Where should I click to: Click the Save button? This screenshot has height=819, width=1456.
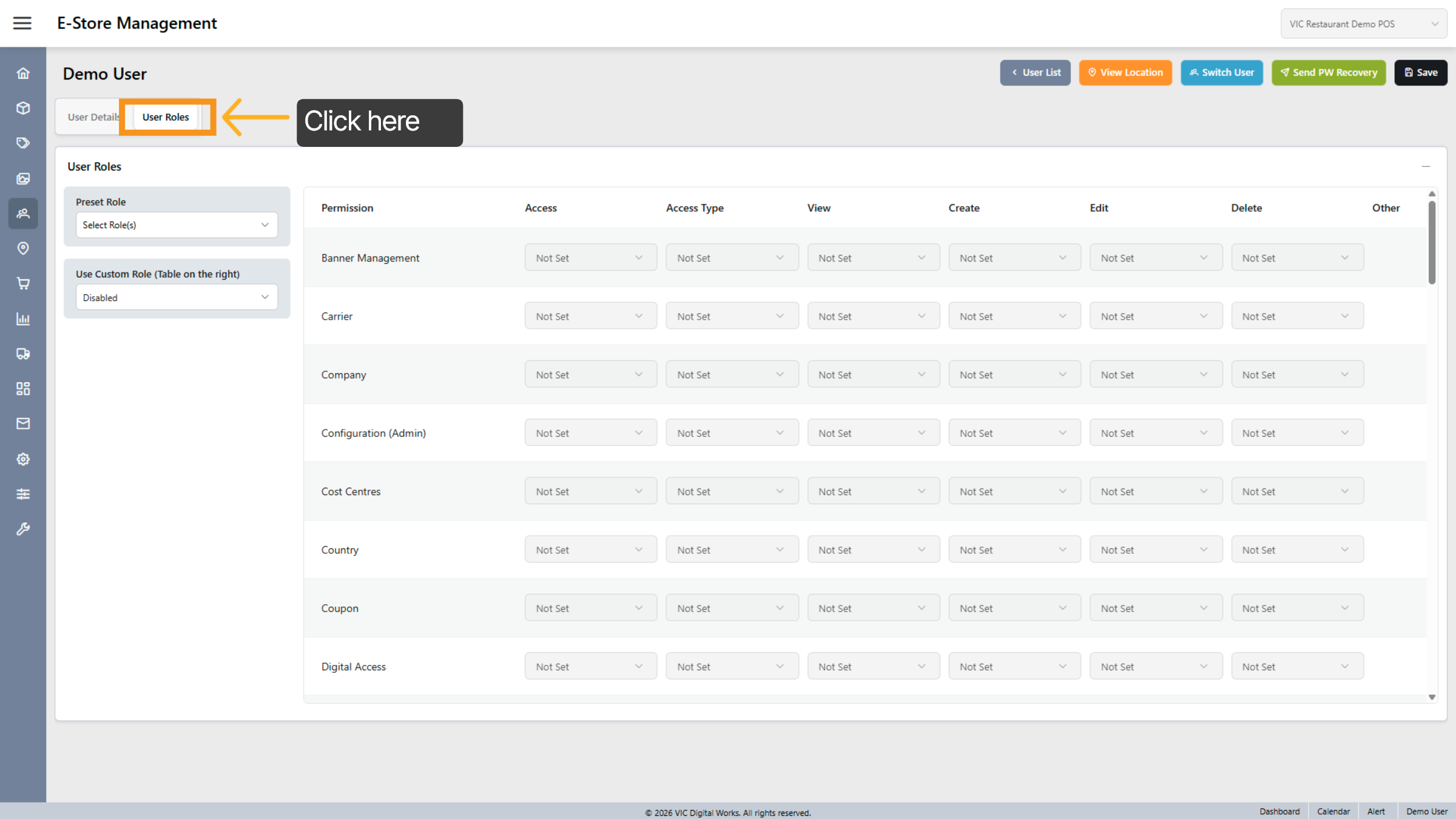click(x=1420, y=73)
